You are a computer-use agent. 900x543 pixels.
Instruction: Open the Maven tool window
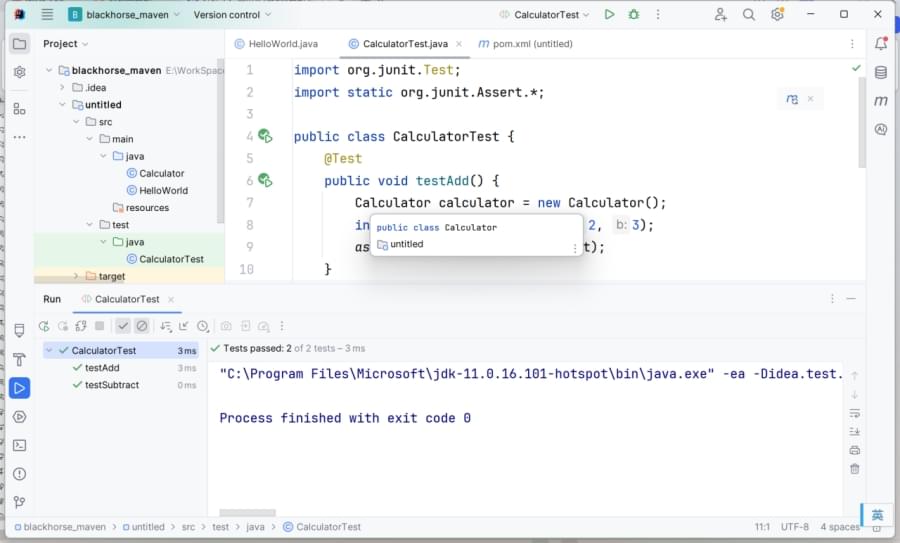coord(881,101)
